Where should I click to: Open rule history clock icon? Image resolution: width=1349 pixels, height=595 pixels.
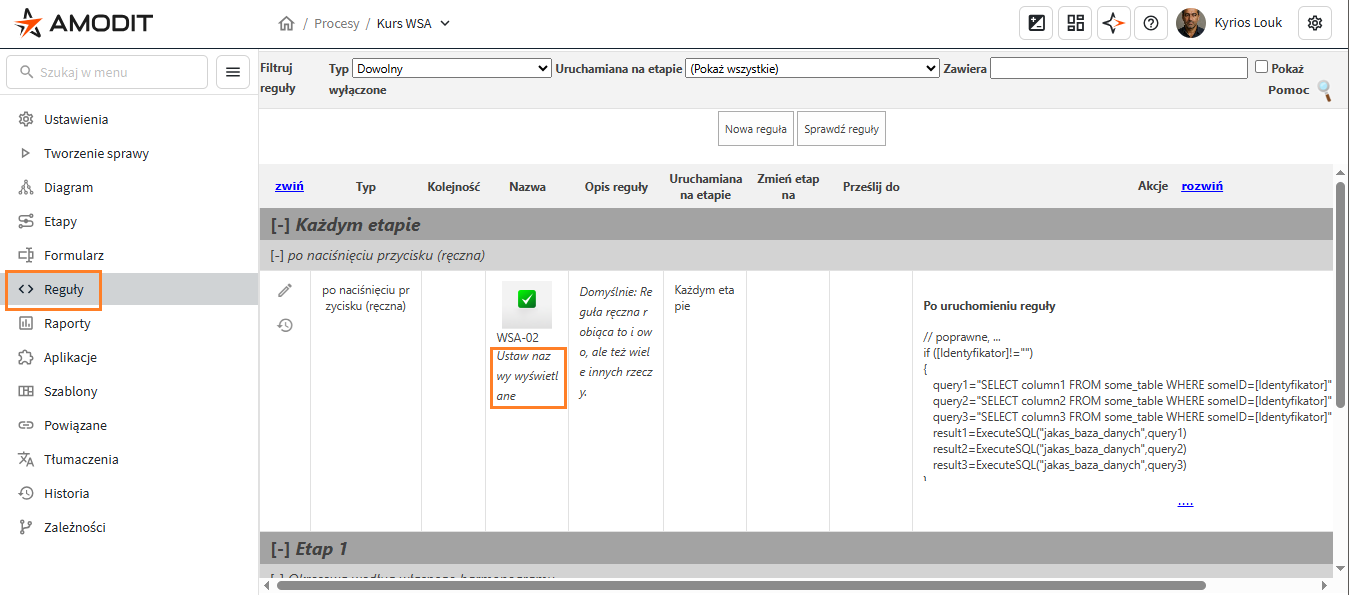(x=285, y=325)
